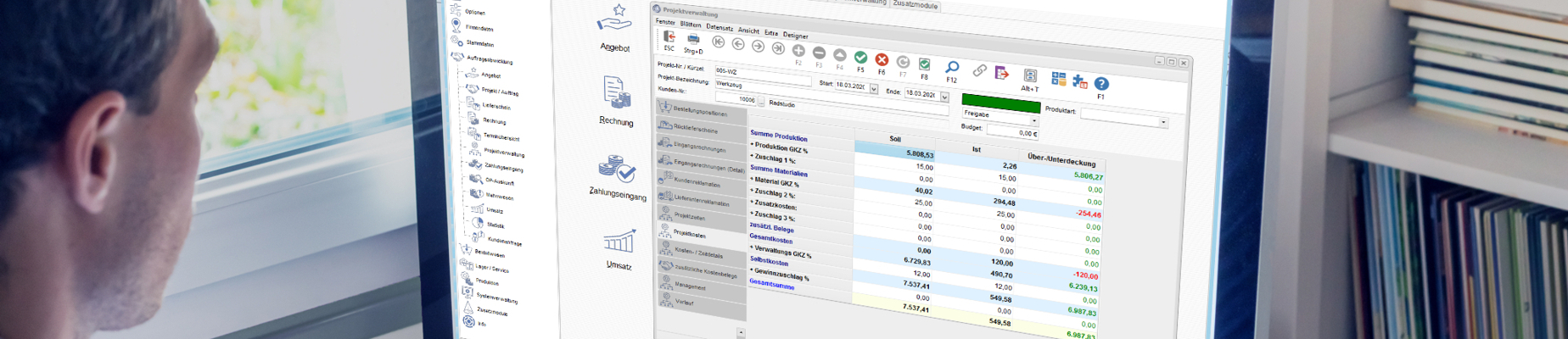The width and height of the screenshot is (1568, 339).
Task: Open the Ansicht menu
Action: [748, 31]
